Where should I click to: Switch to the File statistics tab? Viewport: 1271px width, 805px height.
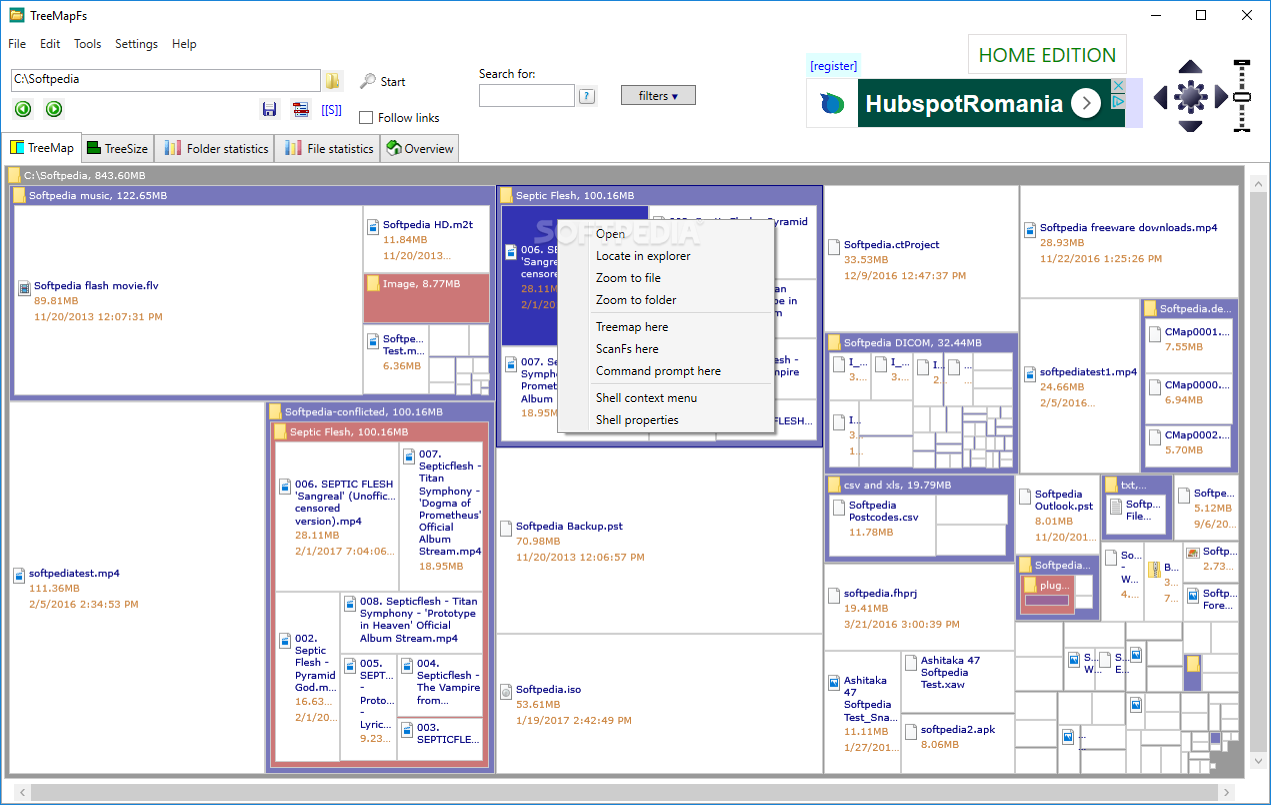(329, 149)
